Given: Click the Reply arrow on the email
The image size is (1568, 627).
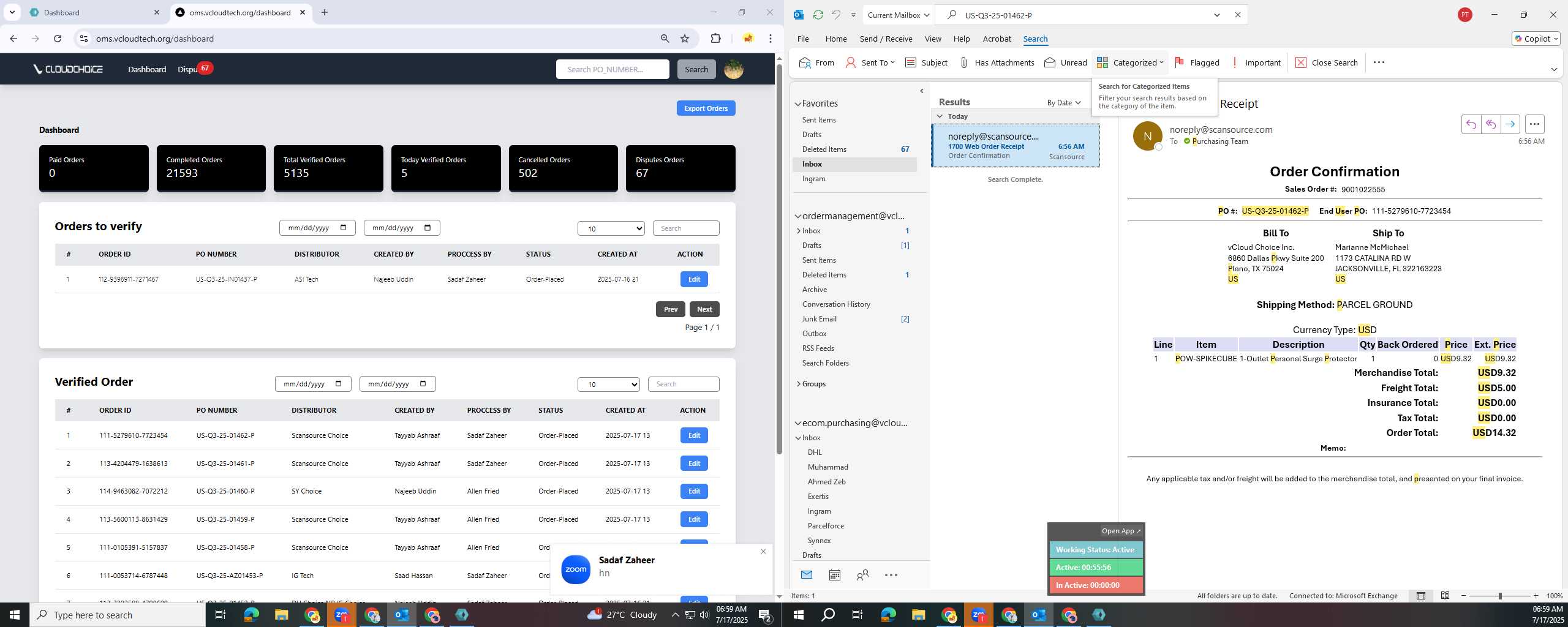Looking at the screenshot, I should (1471, 124).
